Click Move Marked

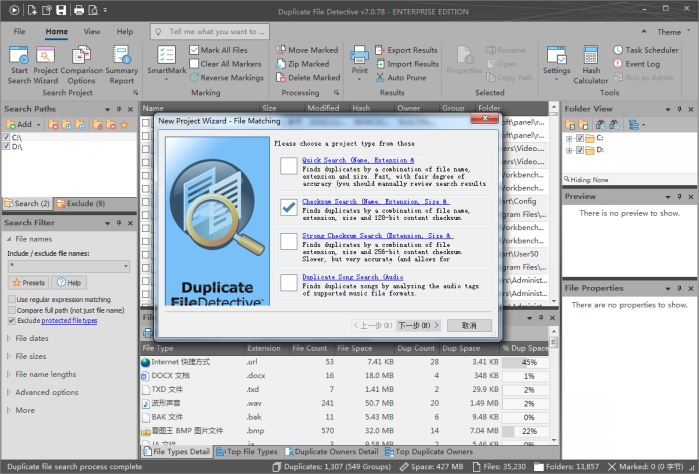click(307, 50)
